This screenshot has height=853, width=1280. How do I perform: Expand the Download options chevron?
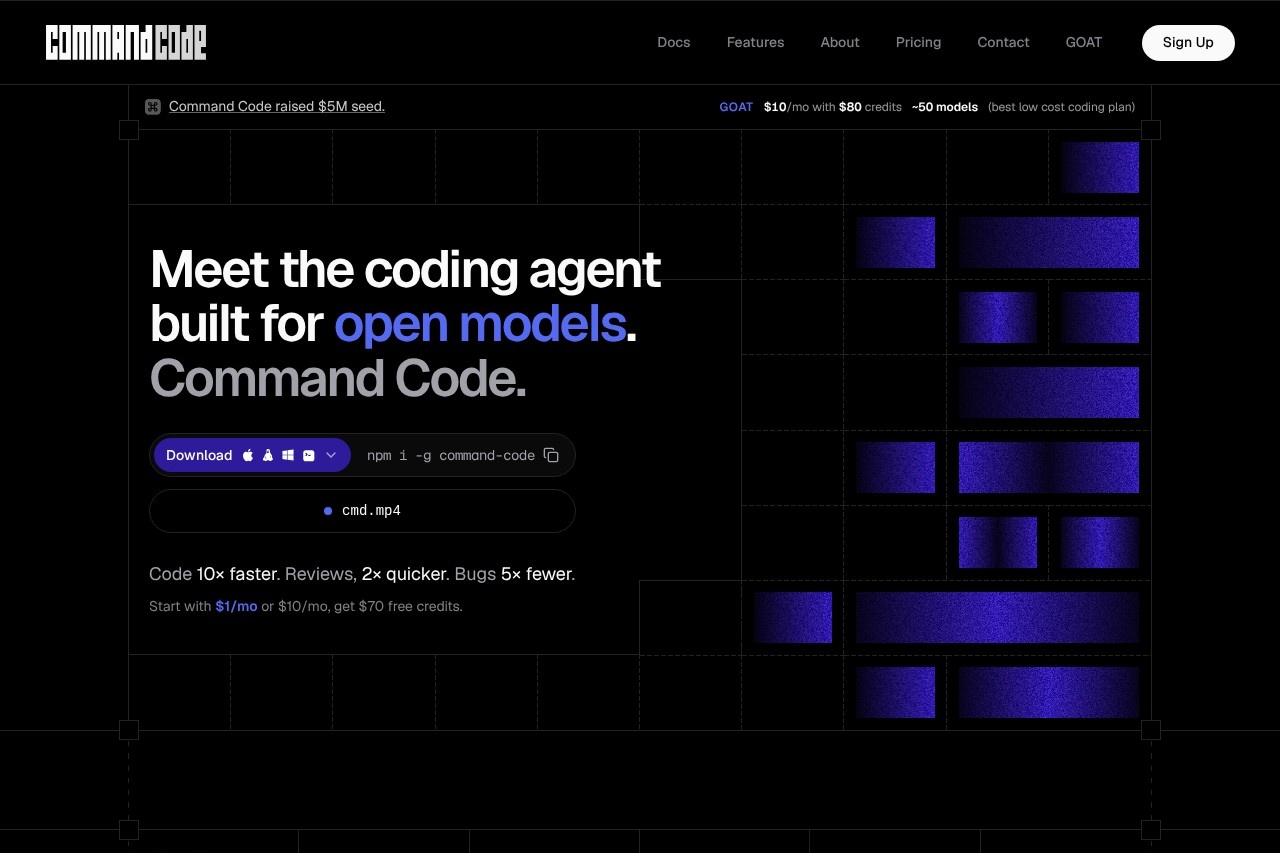pyautogui.click(x=331, y=455)
